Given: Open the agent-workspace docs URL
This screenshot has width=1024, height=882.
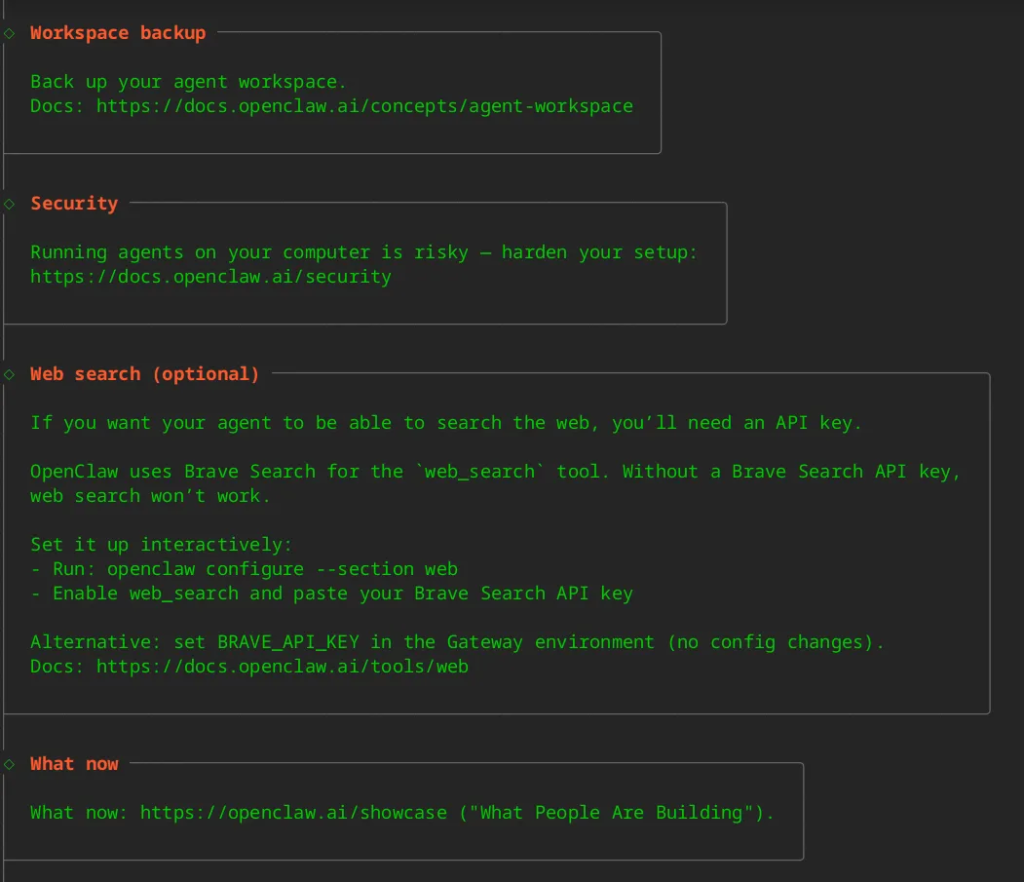Looking at the screenshot, I should point(364,106).
